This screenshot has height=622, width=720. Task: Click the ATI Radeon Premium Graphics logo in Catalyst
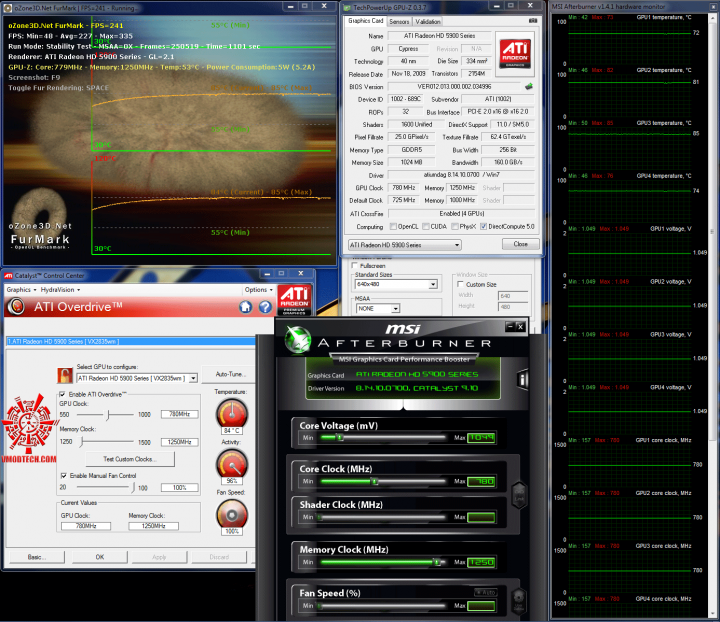(294, 299)
